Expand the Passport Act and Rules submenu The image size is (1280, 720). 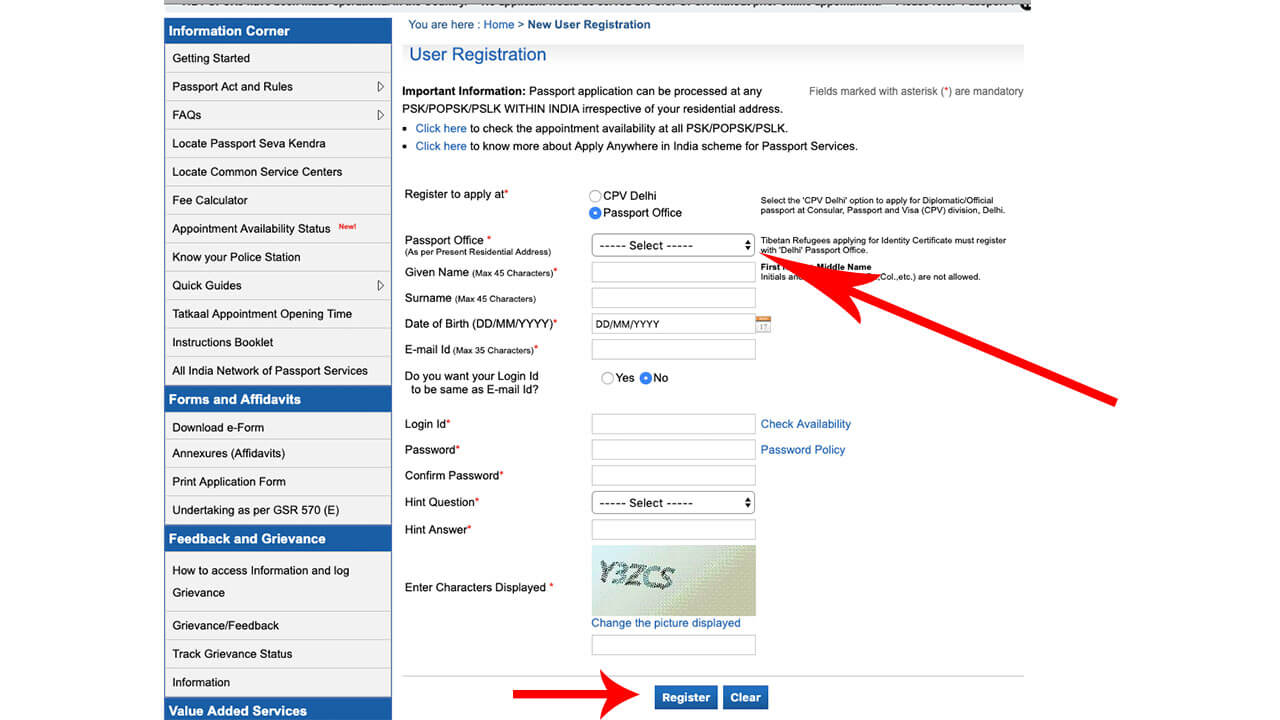(380, 87)
